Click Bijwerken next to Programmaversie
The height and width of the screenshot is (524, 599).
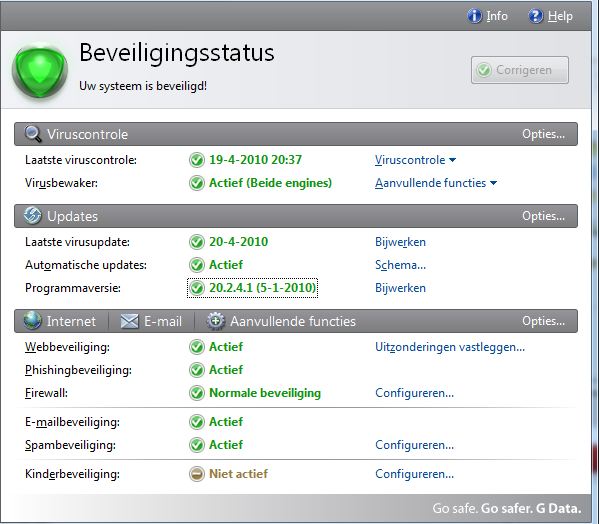[x=400, y=288]
